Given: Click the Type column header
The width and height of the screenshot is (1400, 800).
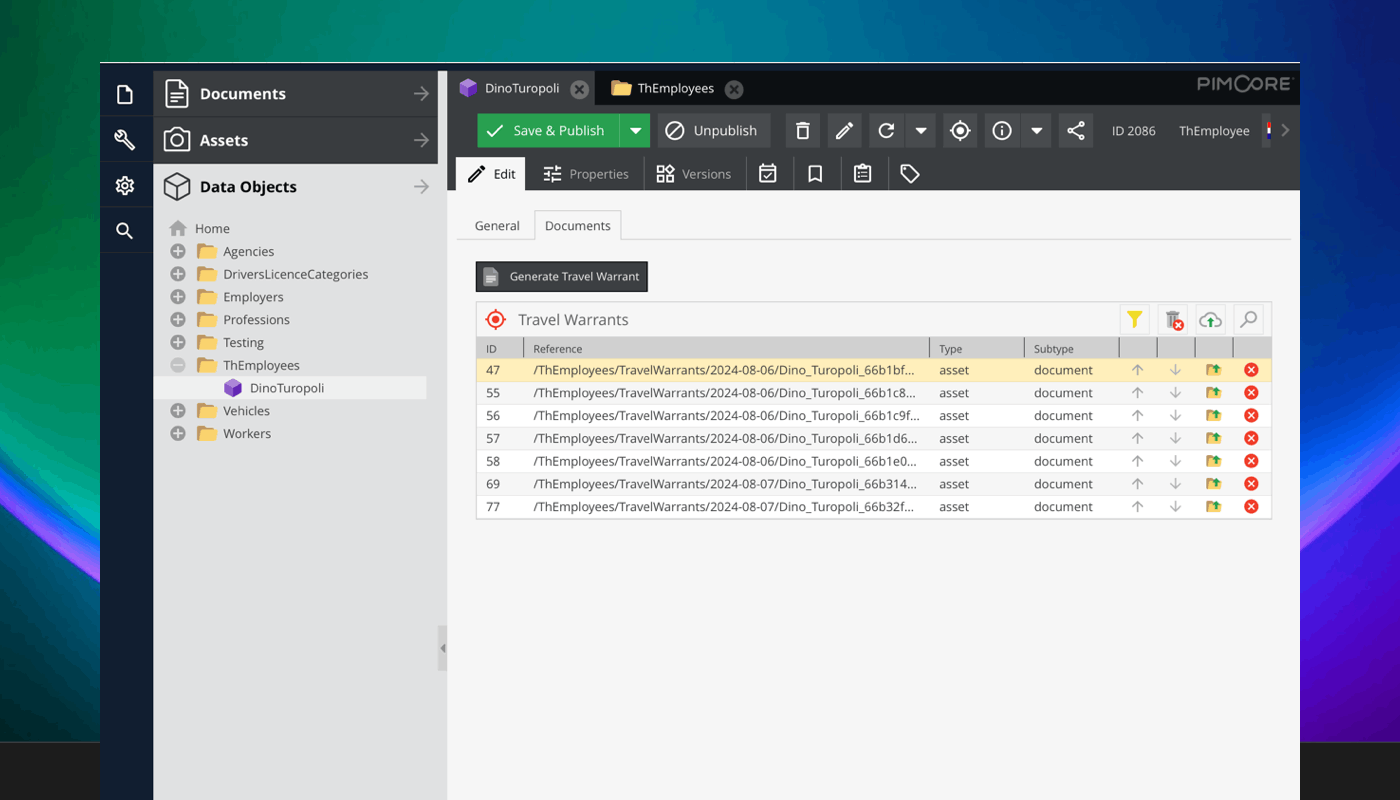Looking at the screenshot, I should pyautogui.click(x=977, y=349).
